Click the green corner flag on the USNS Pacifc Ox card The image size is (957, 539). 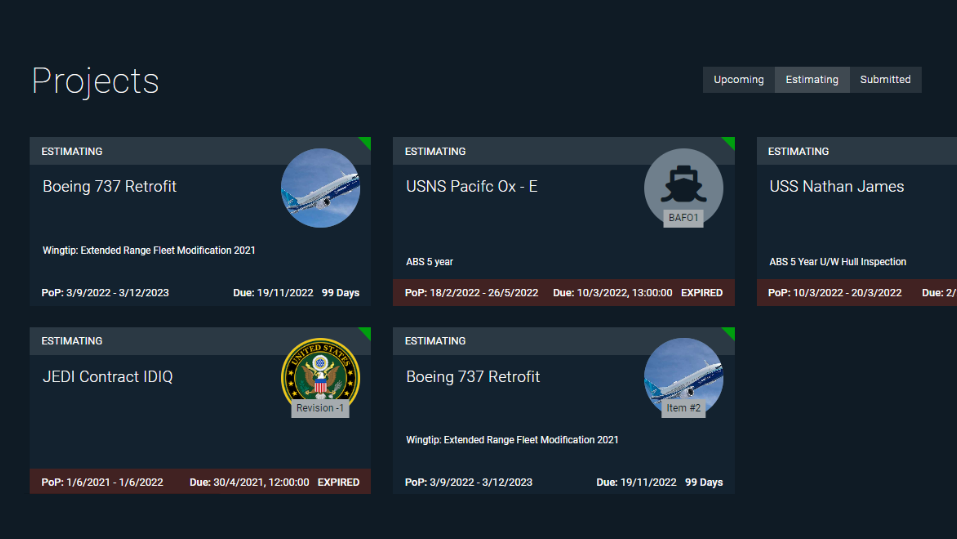(x=729, y=143)
